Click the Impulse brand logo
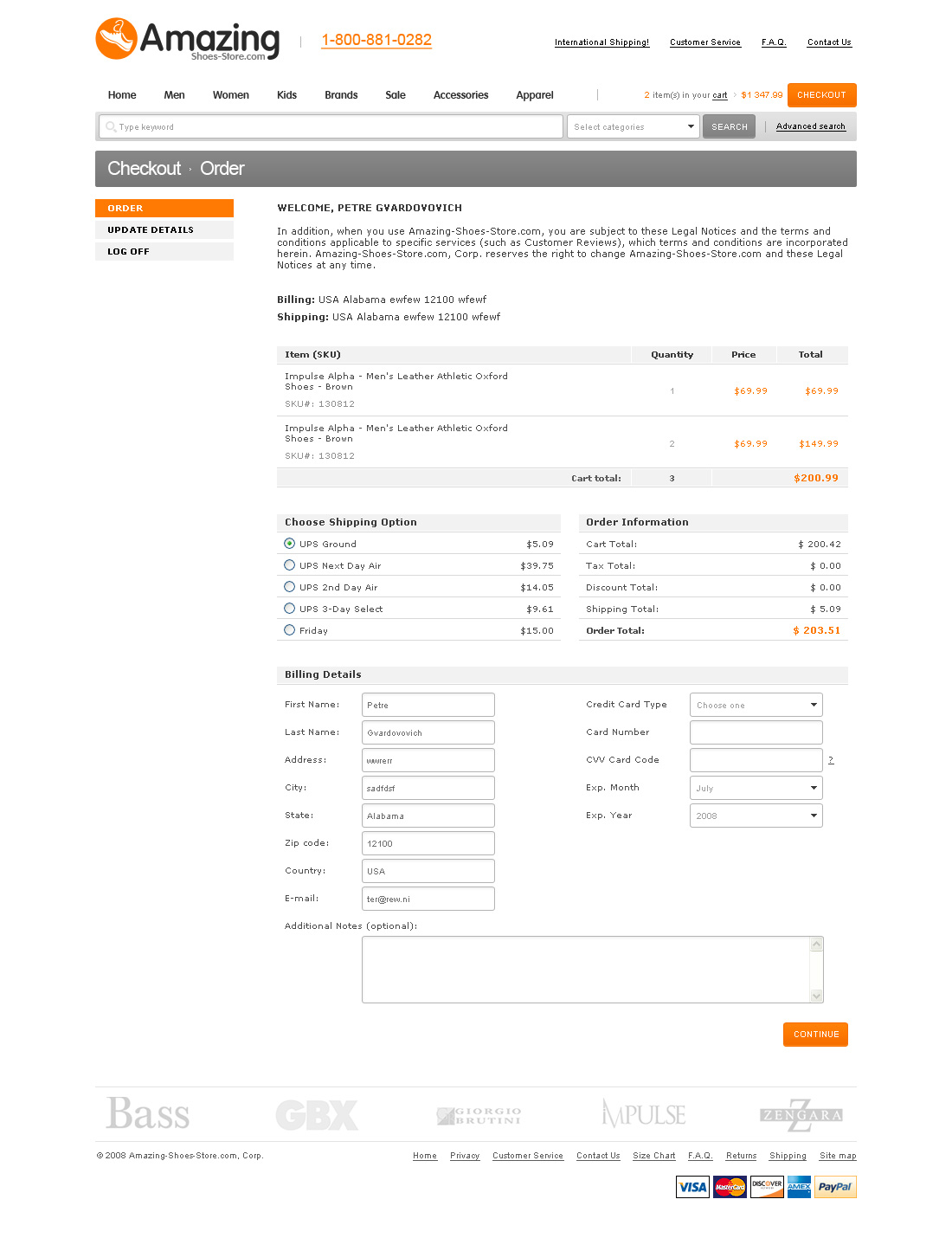Image resolution: width=952 pixels, height=1238 pixels. (x=644, y=1113)
